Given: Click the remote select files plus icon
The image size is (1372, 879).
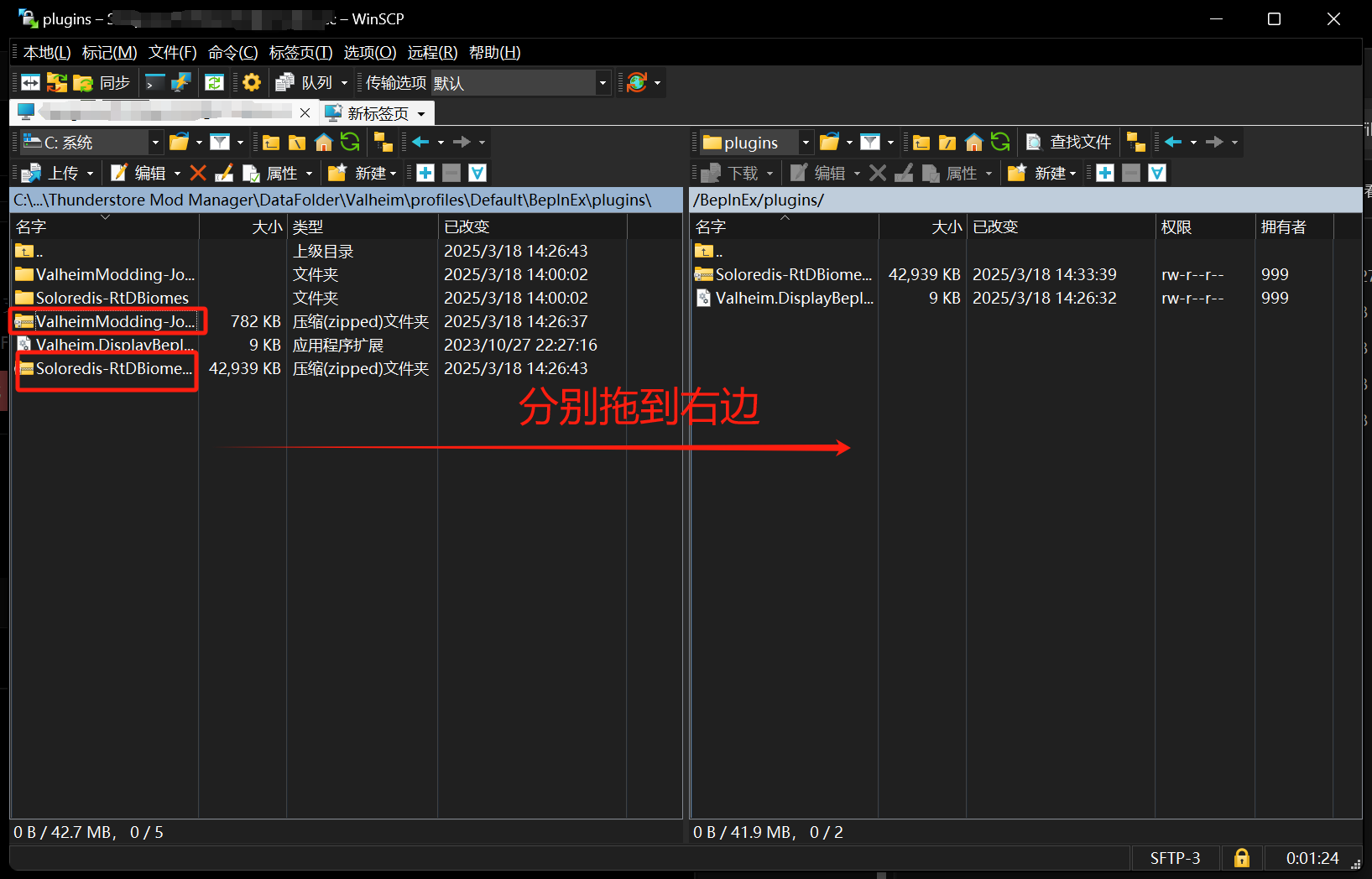Looking at the screenshot, I should [x=1105, y=173].
